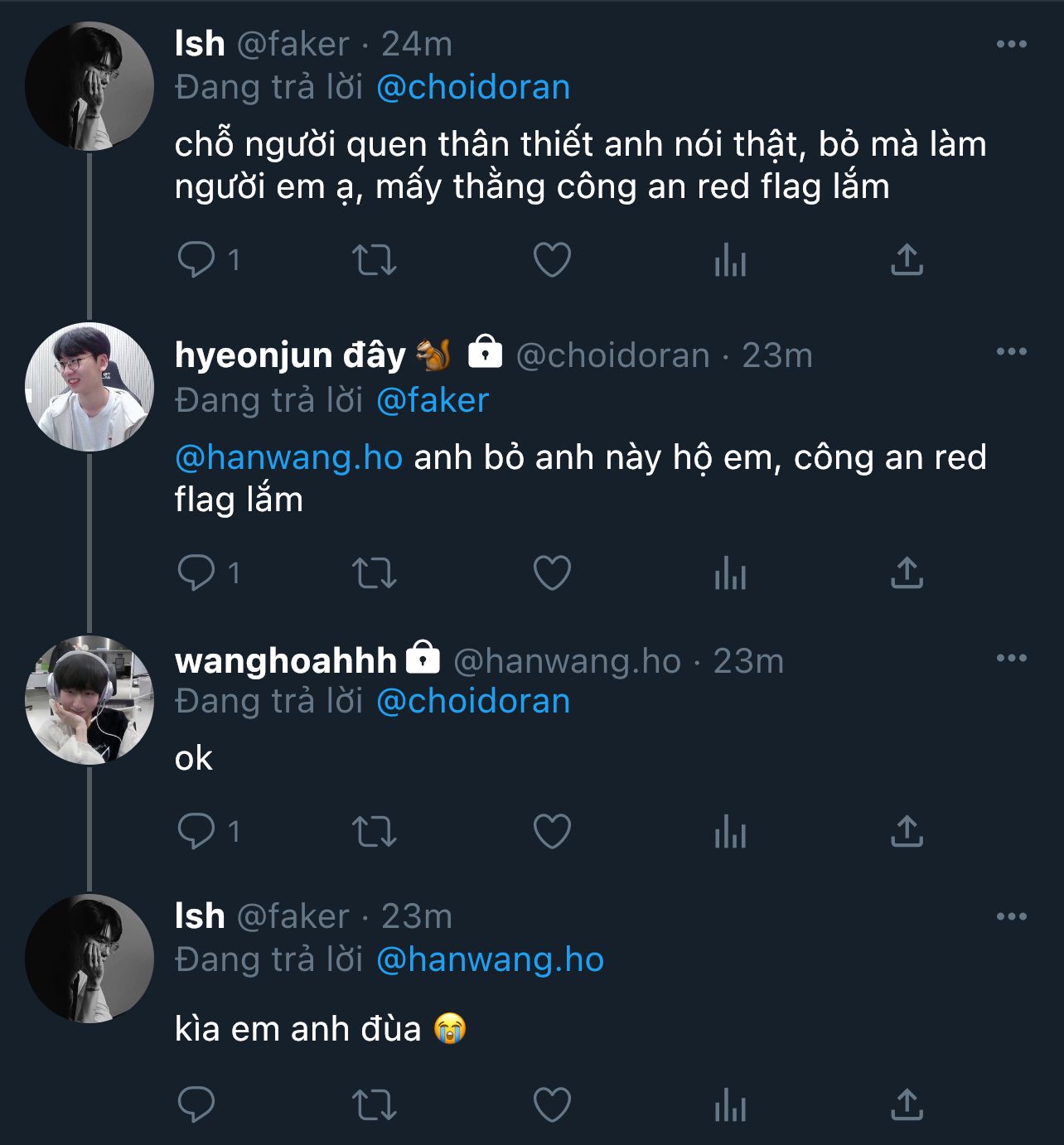Share the hyeonjun đây tweet
1064x1145 pixels.
point(907,572)
